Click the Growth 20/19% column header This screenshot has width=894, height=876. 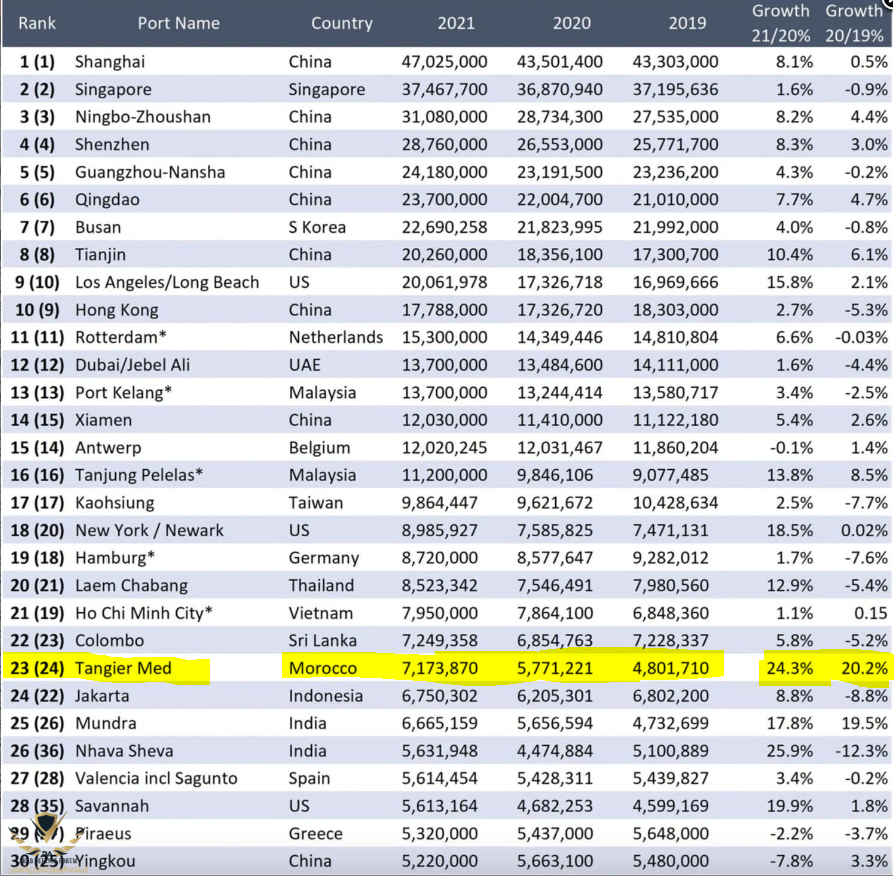[856, 22]
